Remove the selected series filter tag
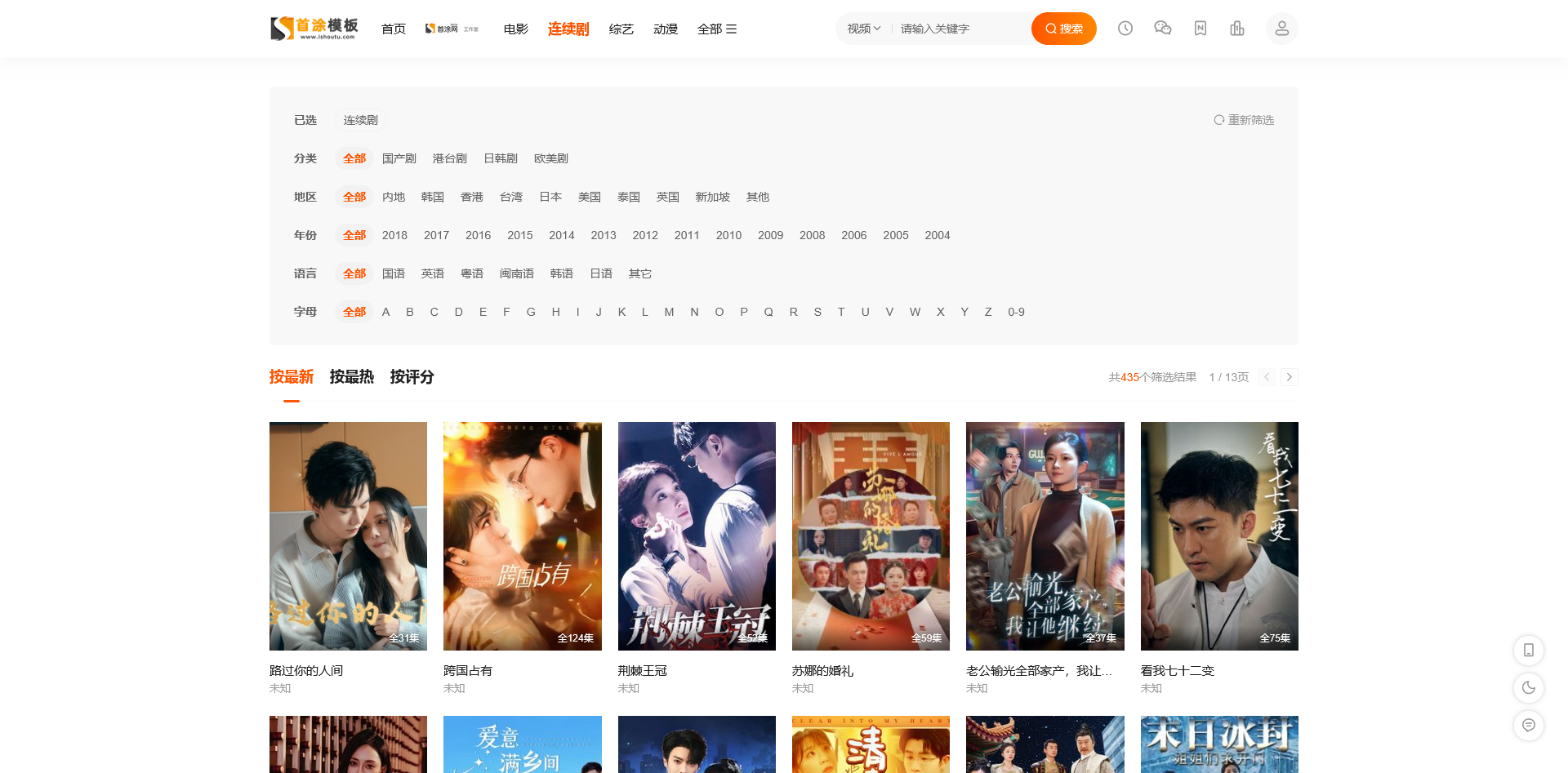The image size is (1568, 773). point(360,120)
